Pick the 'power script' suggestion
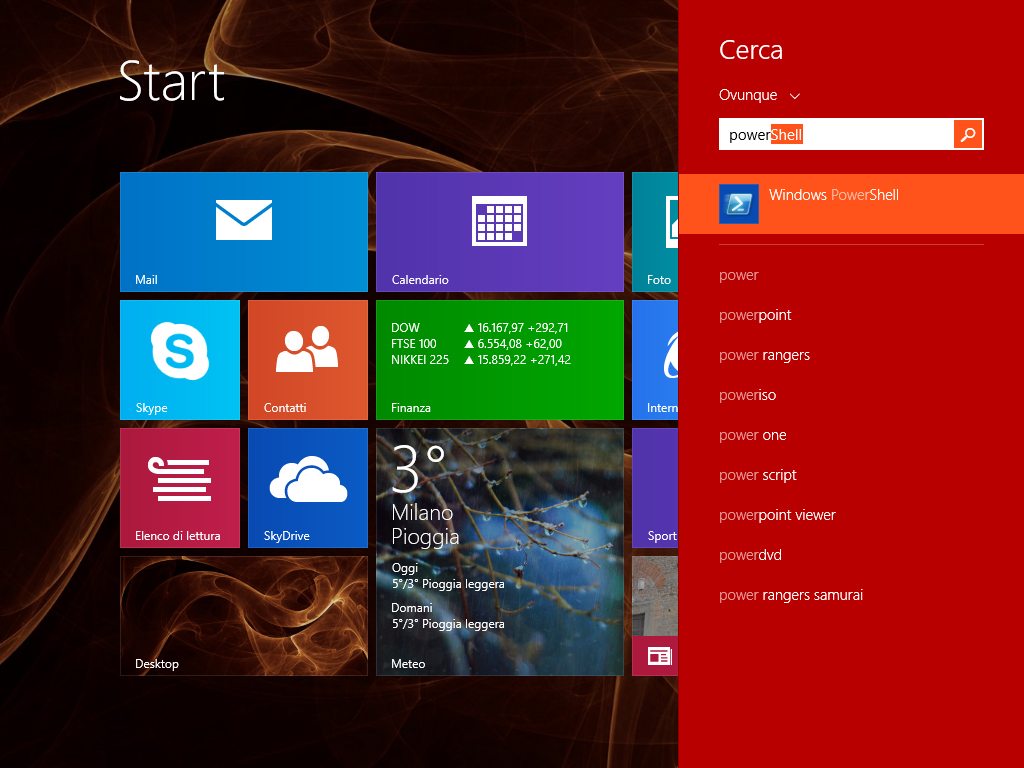The width and height of the screenshot is (1024, 768). 757,475
